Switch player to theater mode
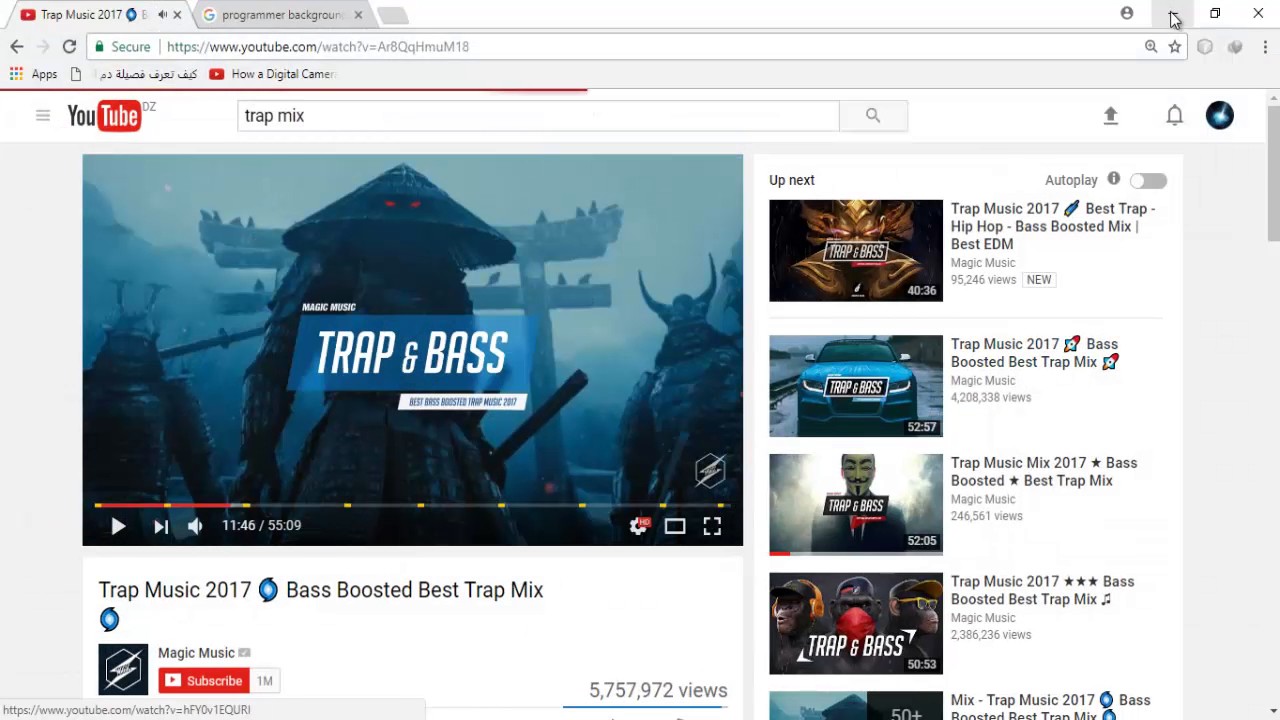Viewport: 1280px width, 720px height. (675, 526)
